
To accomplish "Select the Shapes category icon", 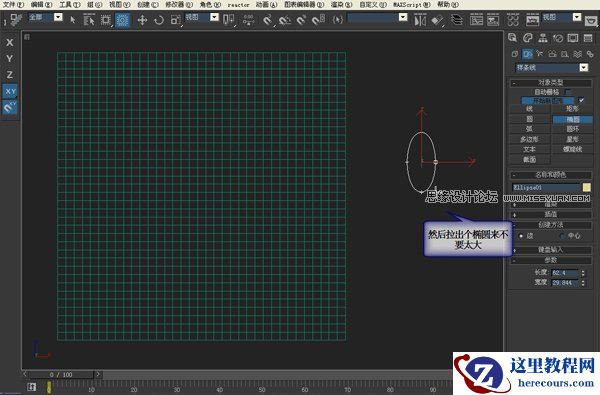I will [527, 54].
